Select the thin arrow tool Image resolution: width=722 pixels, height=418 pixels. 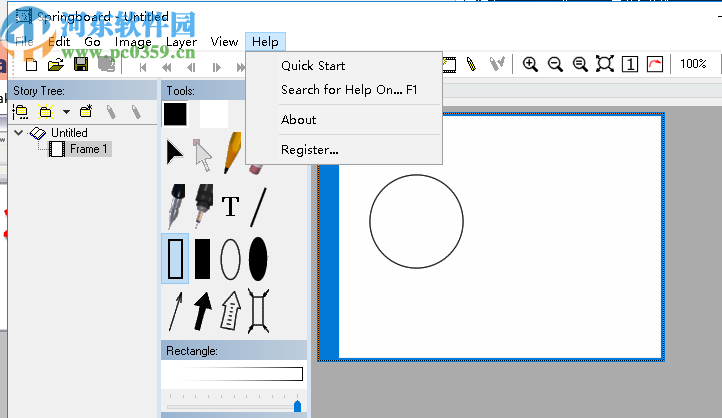pos(175,311)
